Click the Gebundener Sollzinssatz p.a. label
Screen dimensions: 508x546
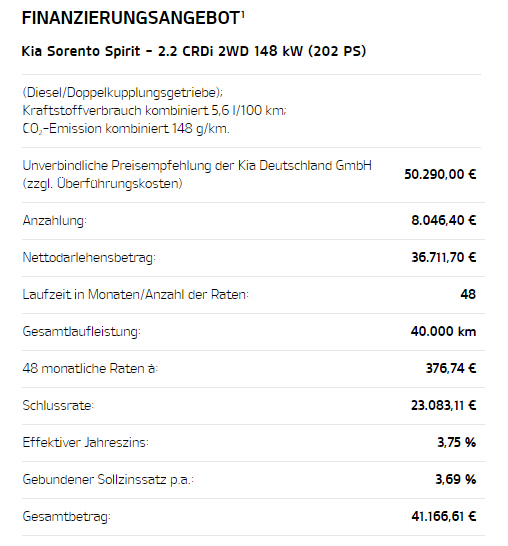[108, 479]
